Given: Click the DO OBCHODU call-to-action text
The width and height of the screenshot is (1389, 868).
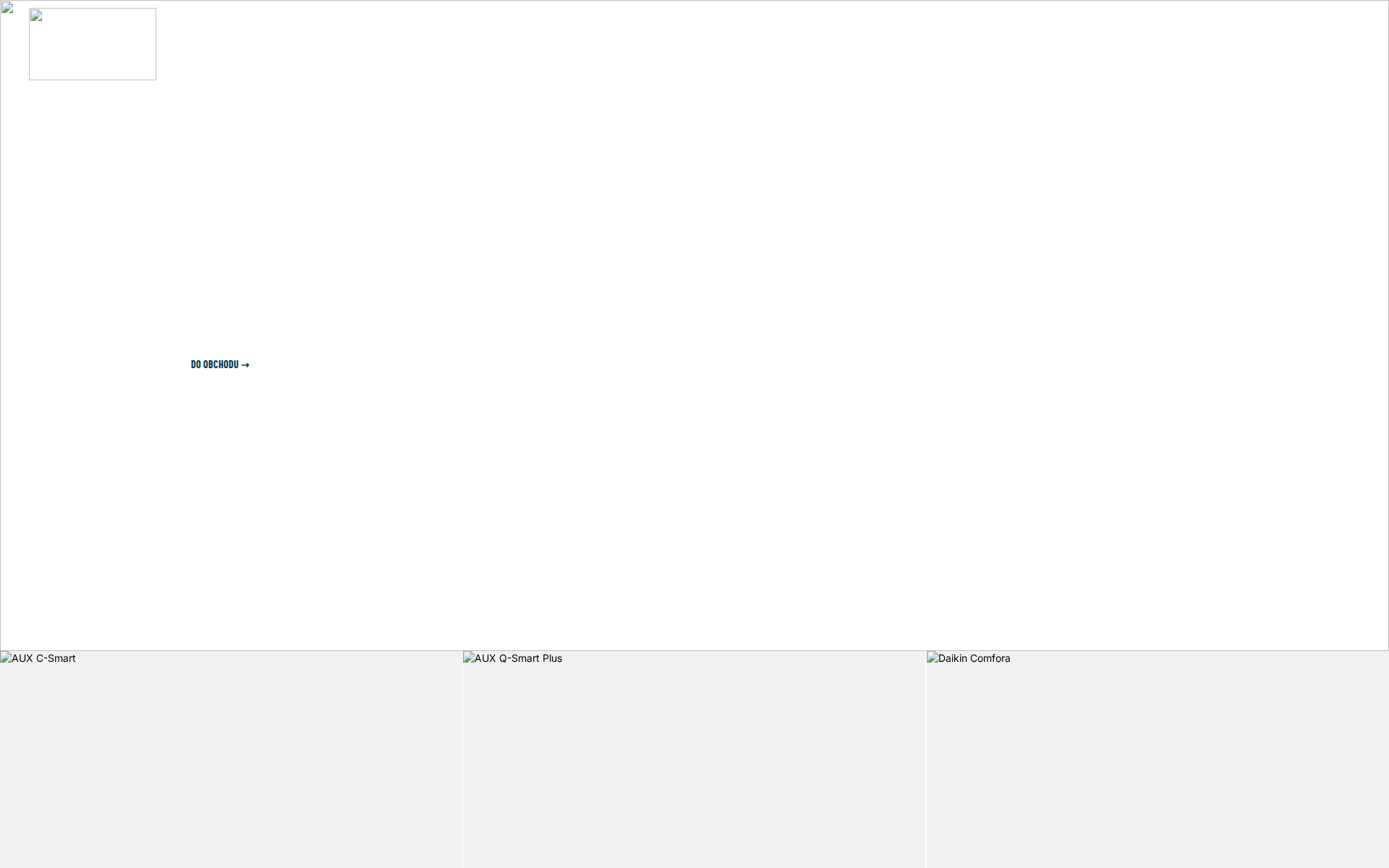Looking at the screenshot, I should [x=213, y=365].
